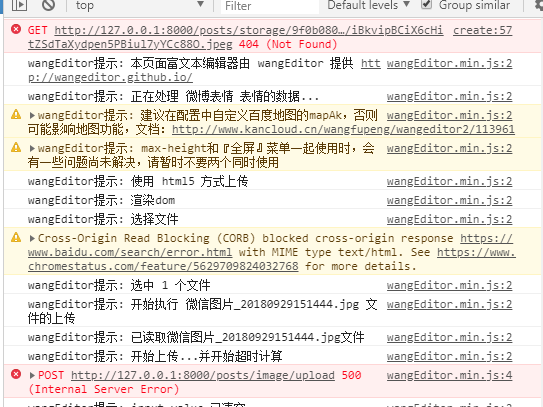This screenshot has height=407, width=543.
Task: Expand the max-height 全屏 warning message
Action: click(x=32, y=149)
